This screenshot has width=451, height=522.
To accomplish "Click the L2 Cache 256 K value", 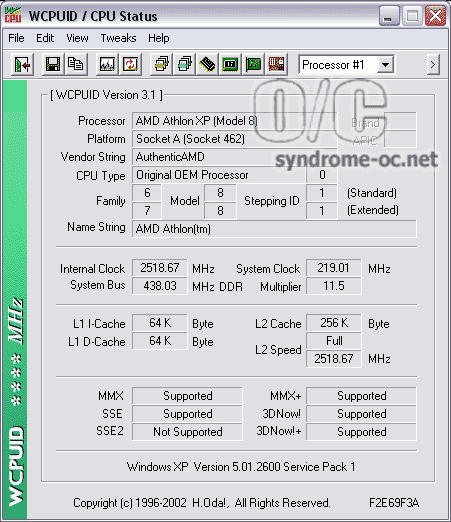I will [334, 323].
